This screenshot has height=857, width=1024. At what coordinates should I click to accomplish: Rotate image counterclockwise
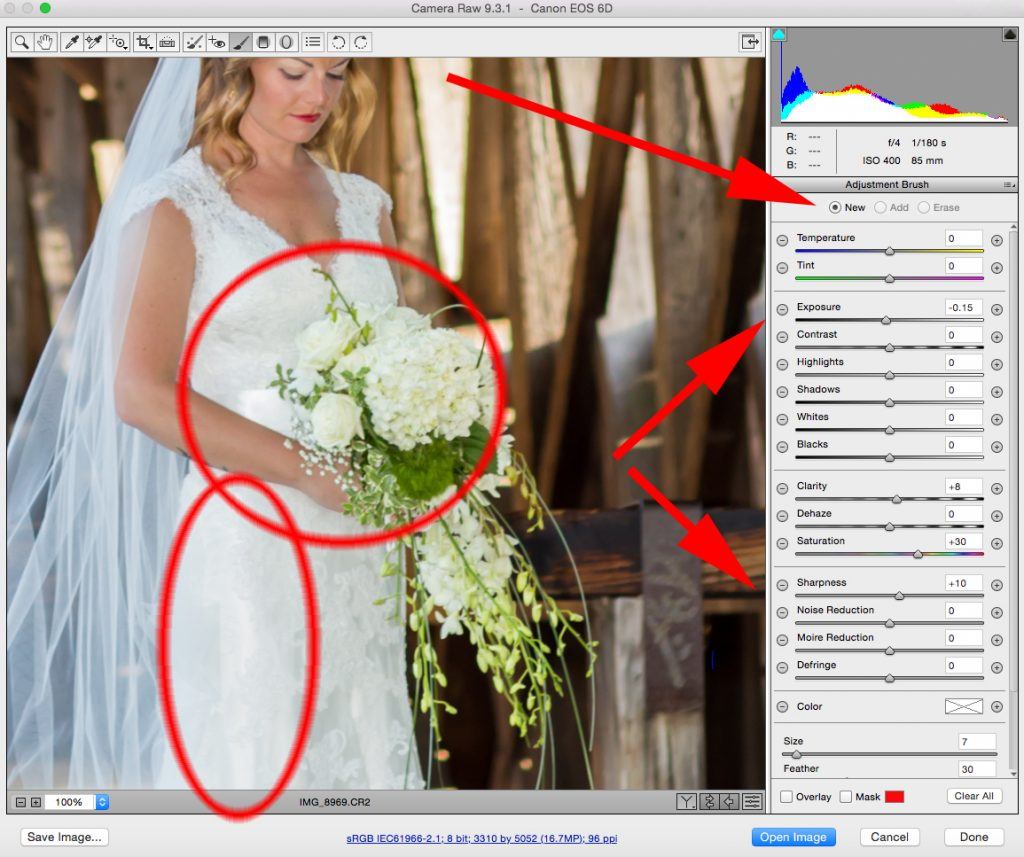point(338,42)
